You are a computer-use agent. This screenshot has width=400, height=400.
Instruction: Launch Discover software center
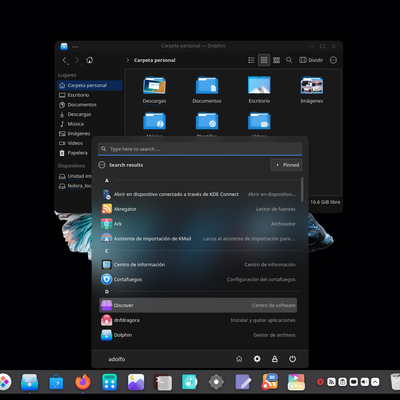tap(198, 305)
